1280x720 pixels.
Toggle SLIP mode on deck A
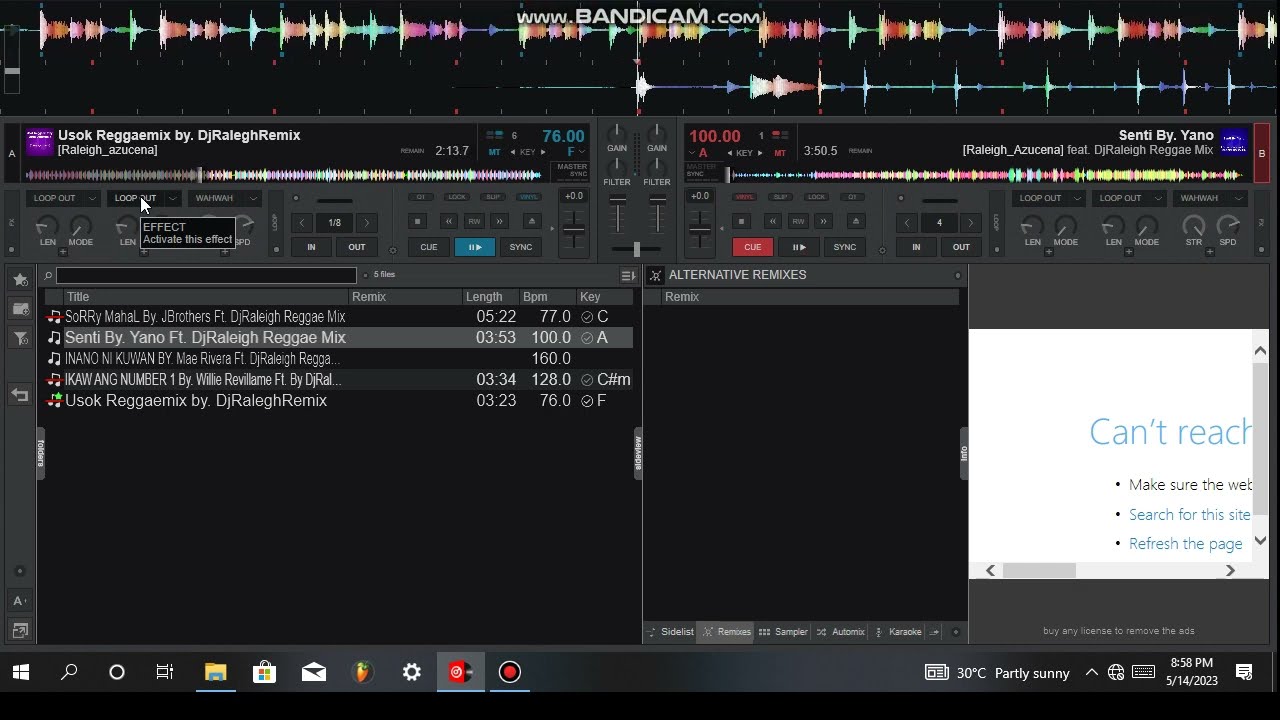[492, 197]
